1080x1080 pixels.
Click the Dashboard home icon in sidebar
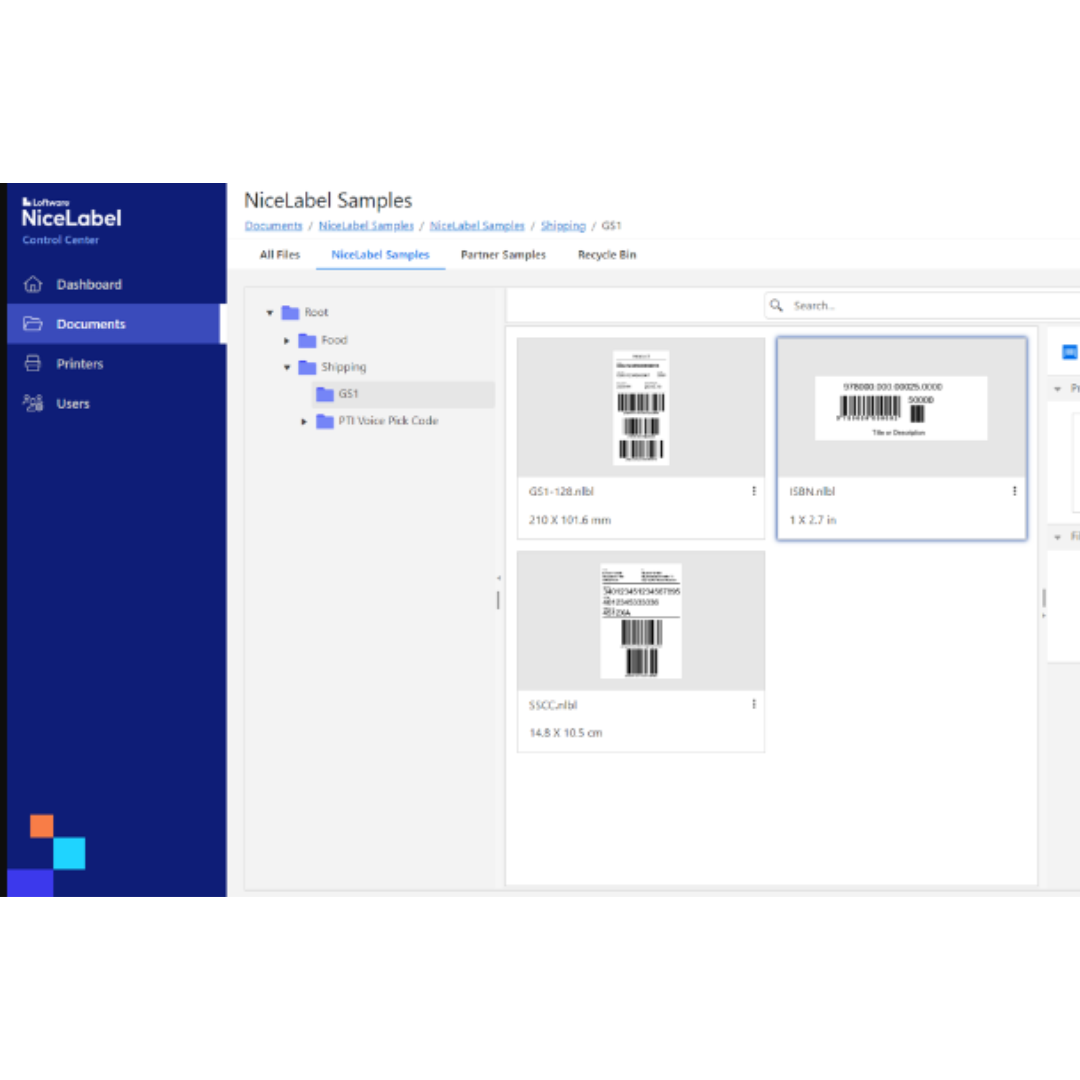33,285
